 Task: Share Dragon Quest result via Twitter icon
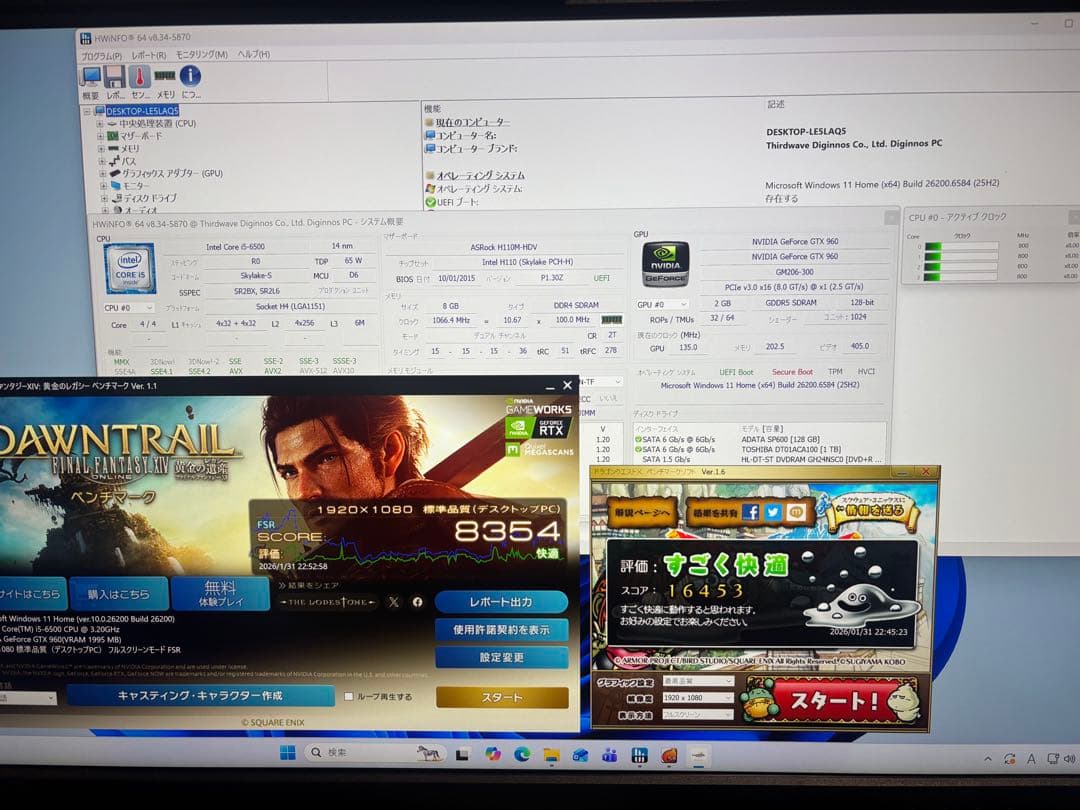773,510
